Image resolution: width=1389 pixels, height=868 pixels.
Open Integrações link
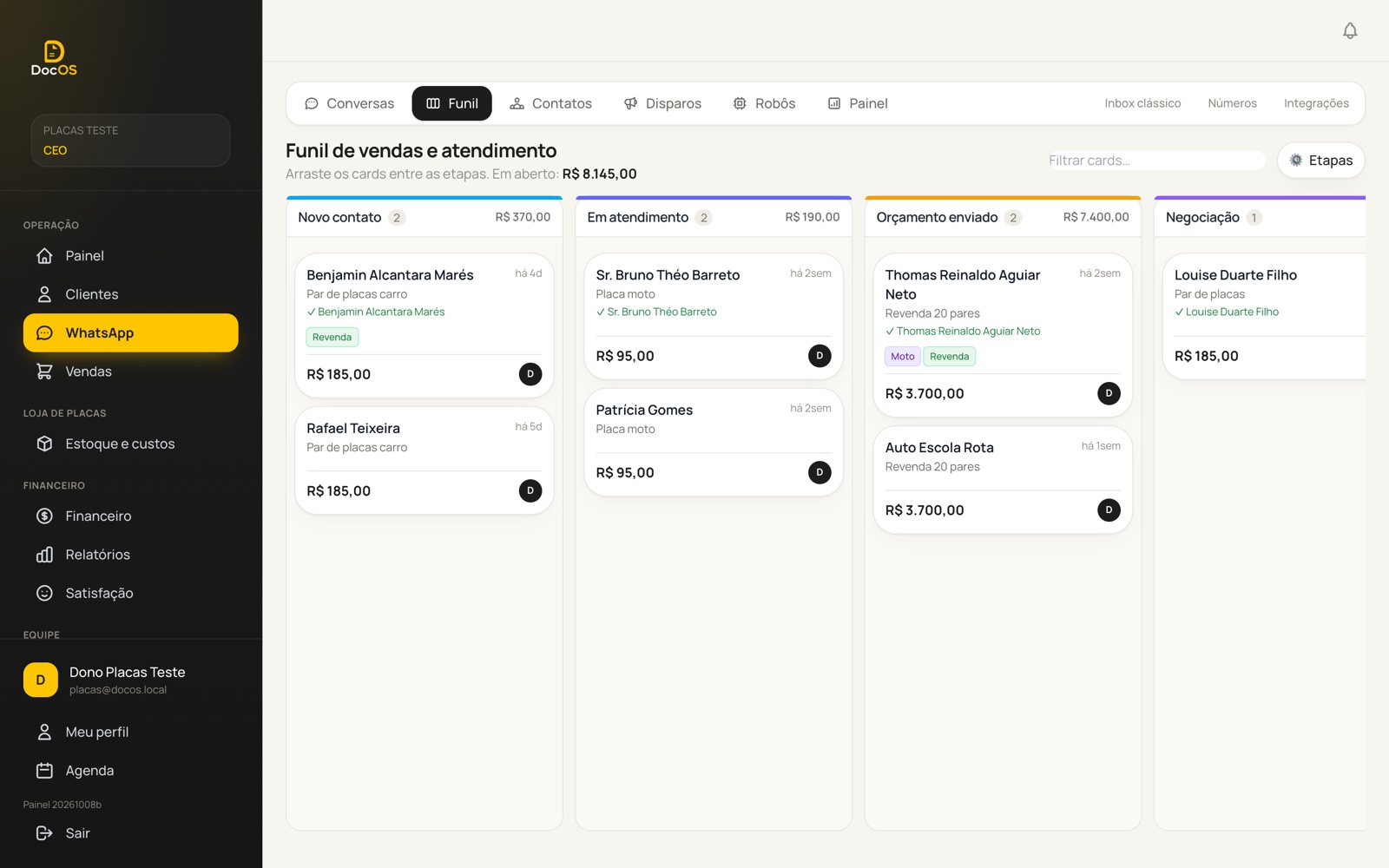pyautogui.click(x=1316, y=103)
